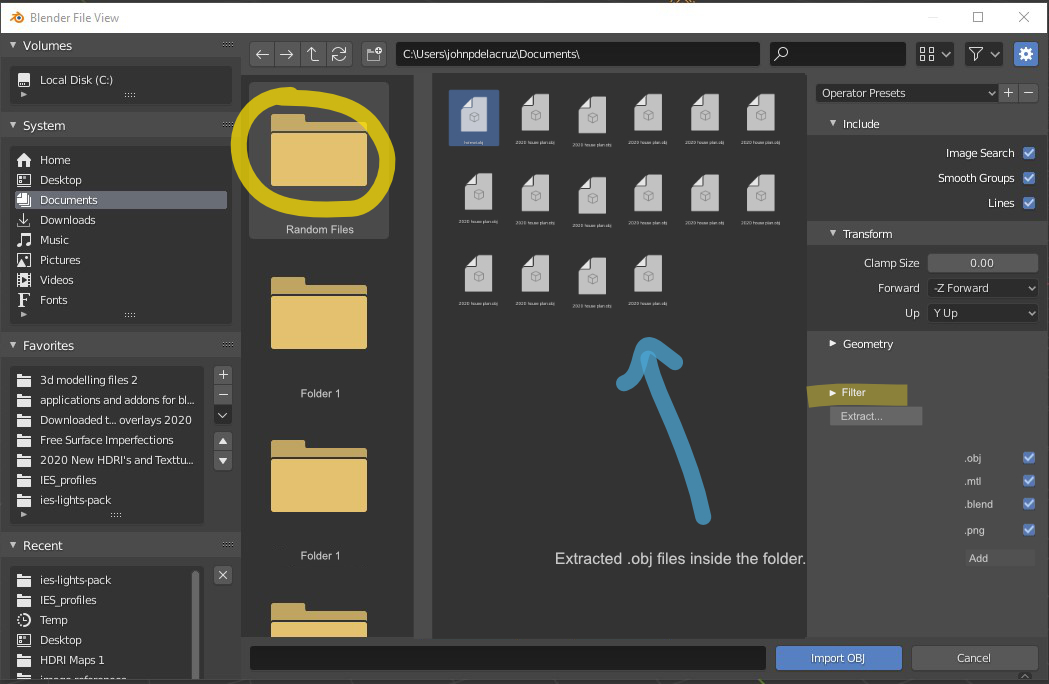Uncheck the Smooth Groups option
The height and width of the screenshot is (684, 1049).
pyautogui.click(x=1029, y=178)
